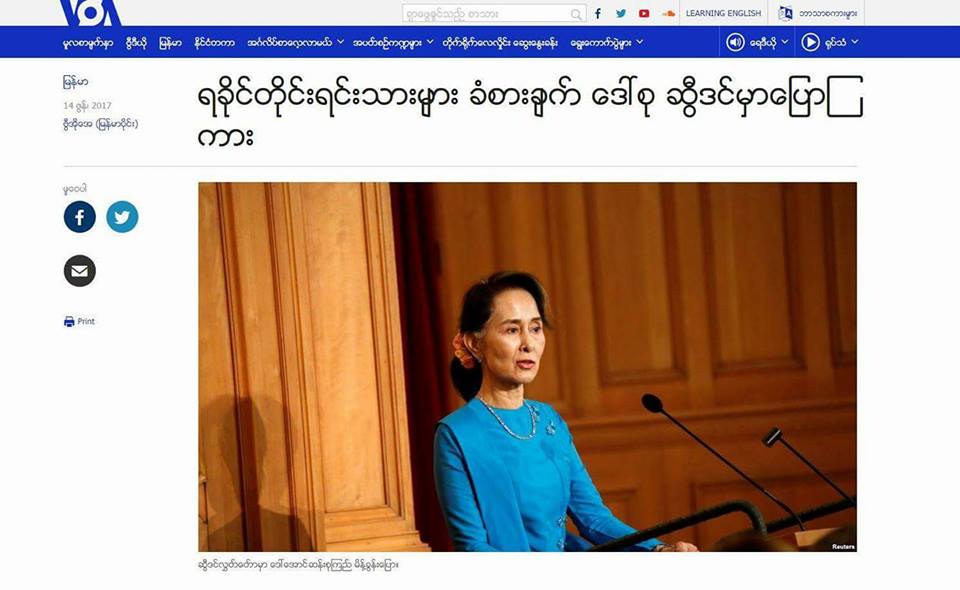The height and width of the screenshot is (590, 960).
Task: Open VOA Facebook page icon in header
Action: tap(598, 13)
